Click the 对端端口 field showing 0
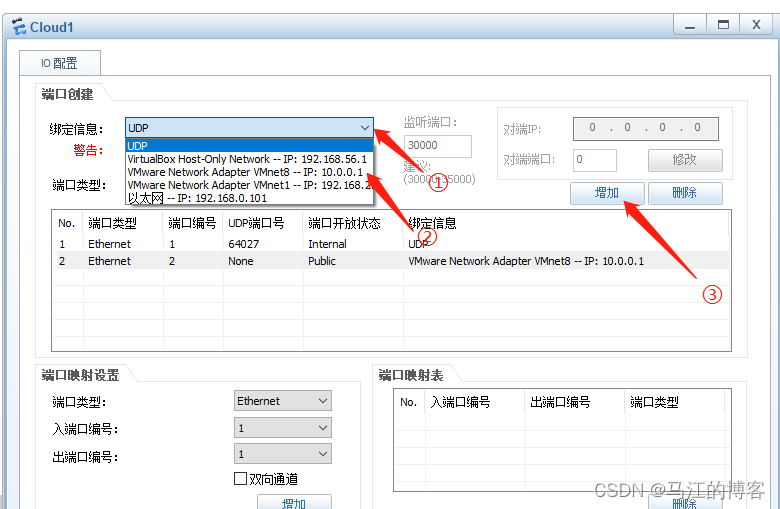Viewport: 780px width, 509px height. coord(594,160)
